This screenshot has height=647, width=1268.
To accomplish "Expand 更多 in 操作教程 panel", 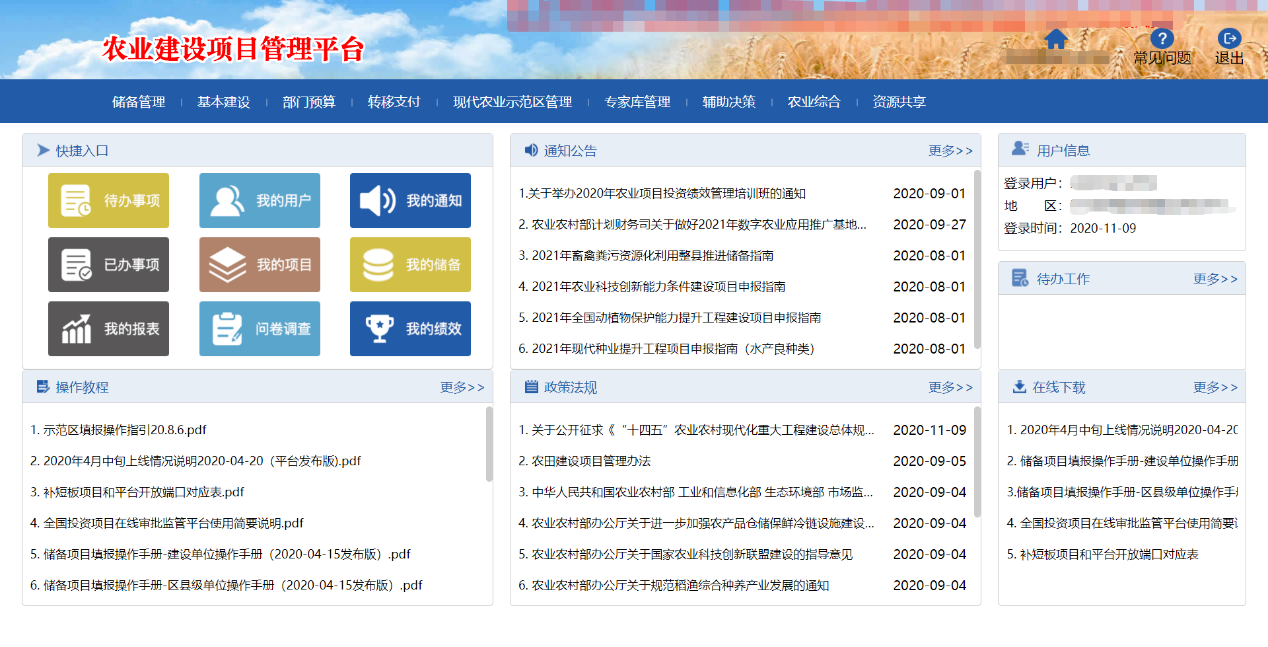I will click(x=462, y=387).
